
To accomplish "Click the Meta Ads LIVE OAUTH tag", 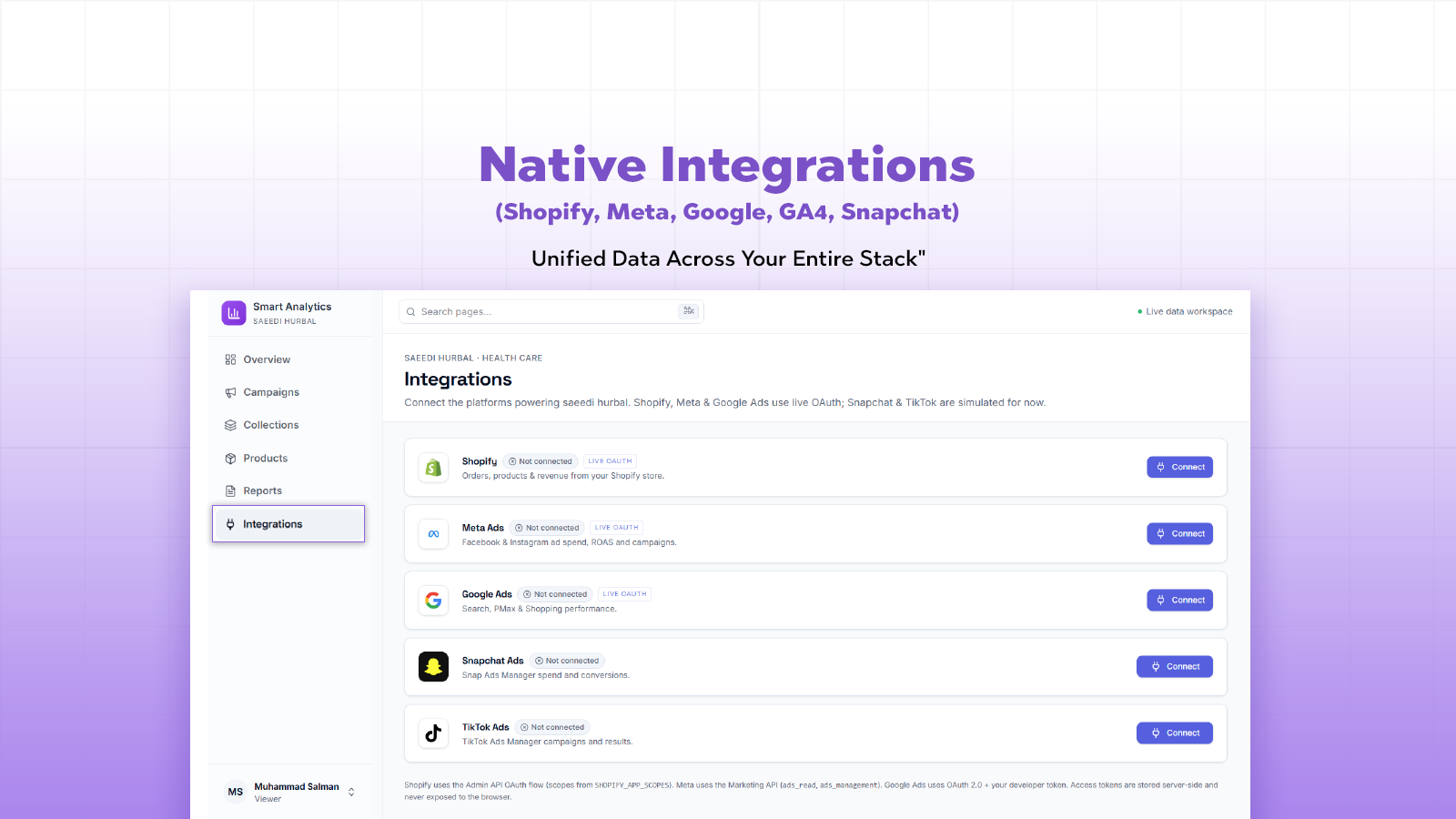I will coord(617,528).
